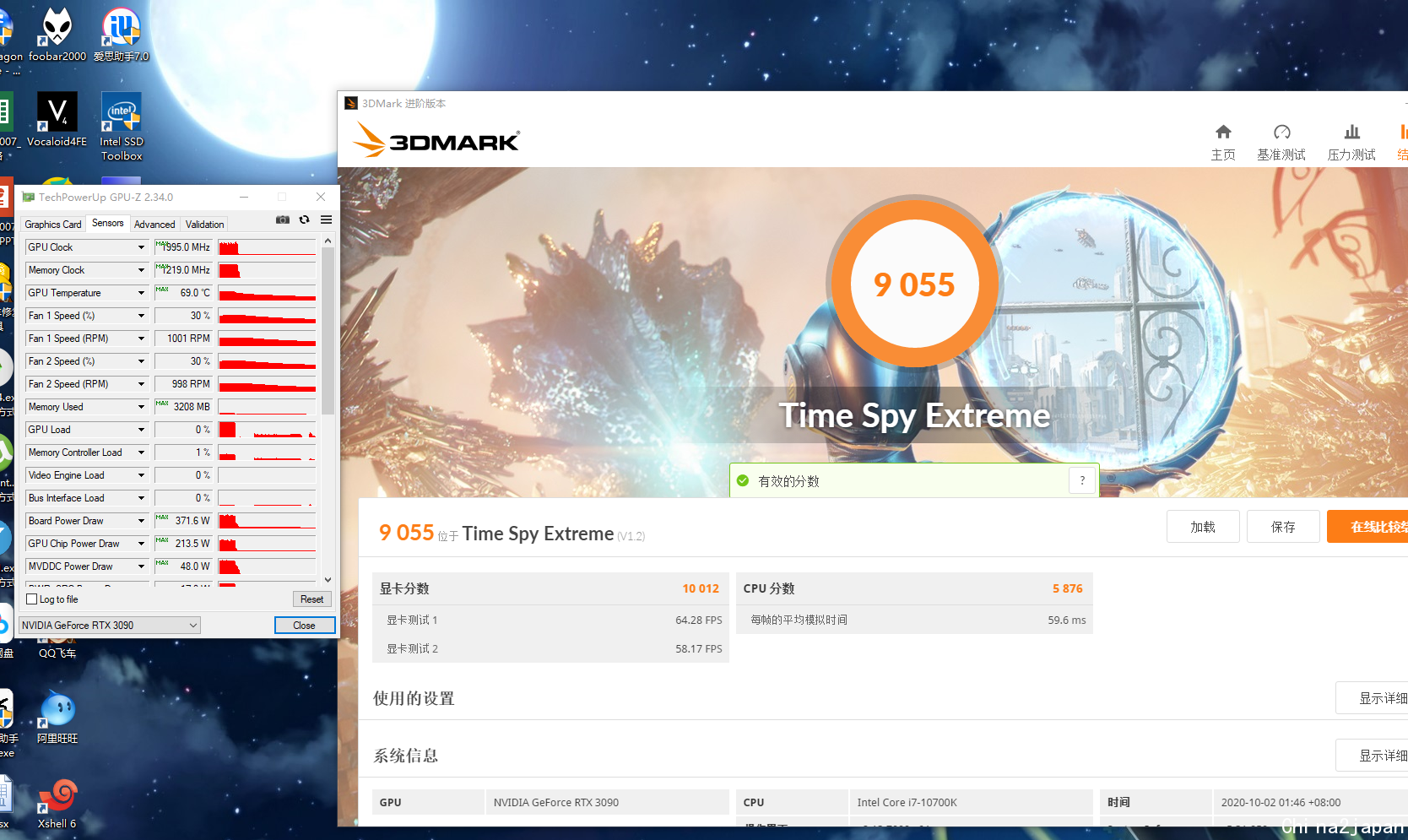The image size is (1408, 840).
Task: Expand Memory Clock sensor dropdown
Action: [141, 270]
